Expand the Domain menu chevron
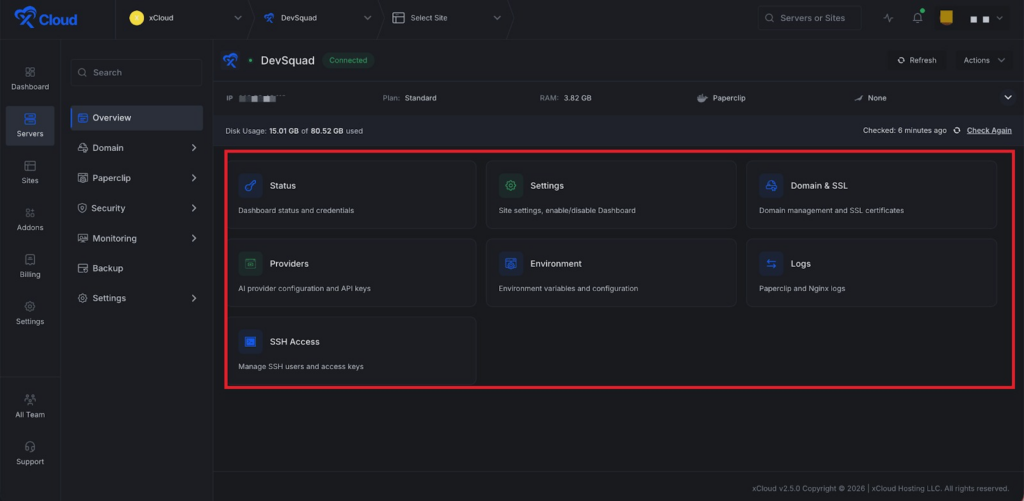Image resolution: width=1024 pixels, height=501 pixels. [x=193, y=148]
